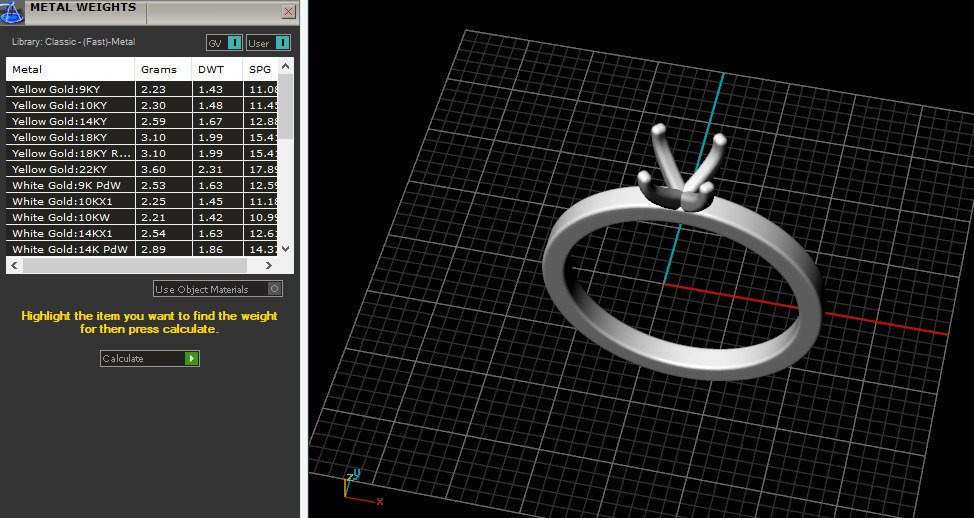Select the White Gold:14KX1 row

coord(142,234)
